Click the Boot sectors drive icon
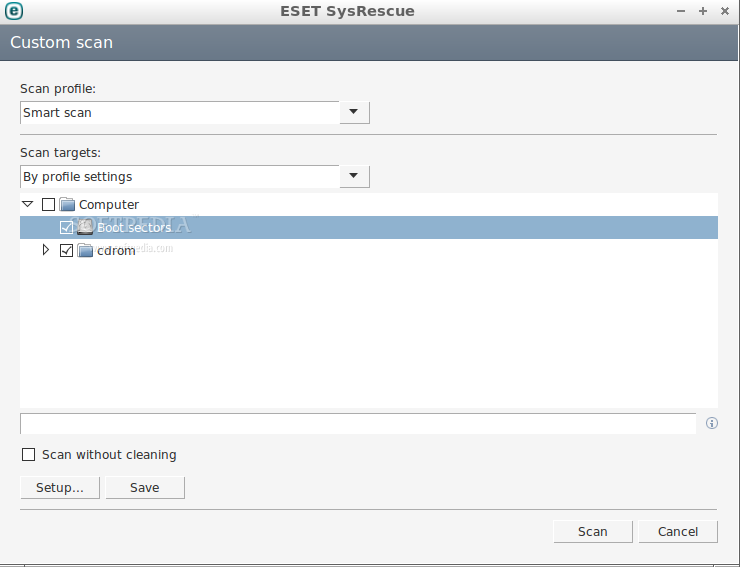This screenshot has width=740, height=567. coord(85,227)
